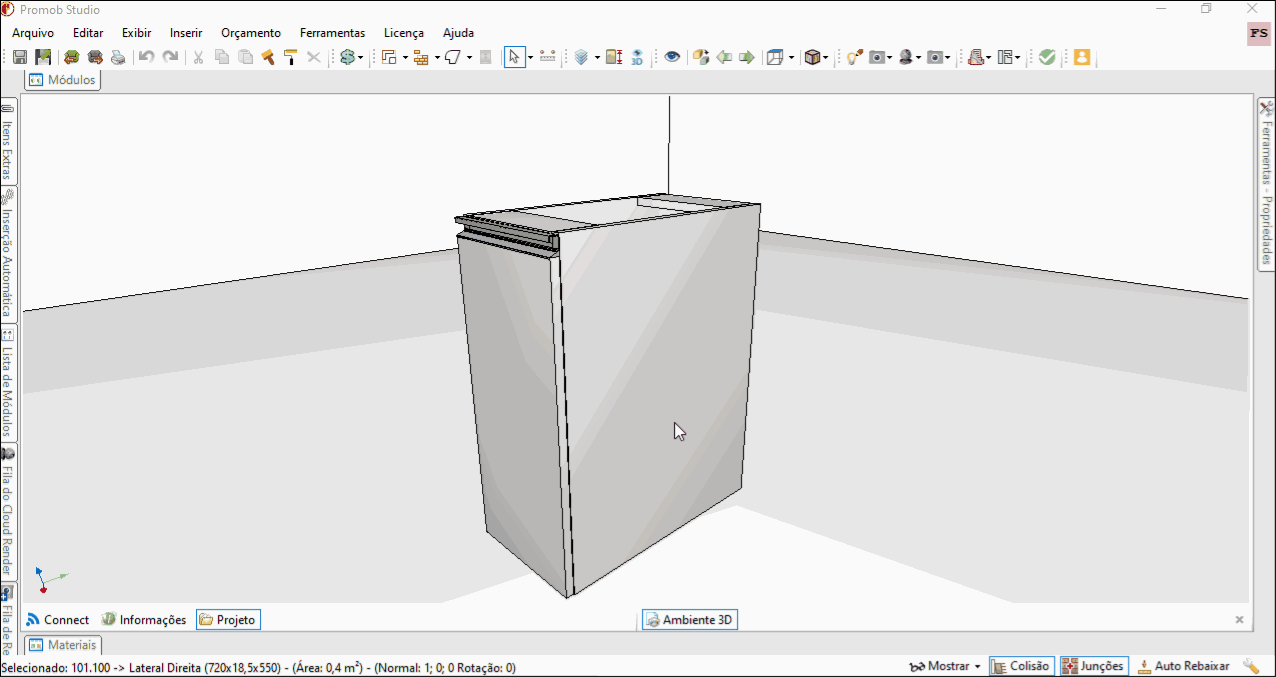Image resolution: width=1276 pixels, height=677 pixels.
Task: Select the Projeto panel tab
Action: point(228,620)
